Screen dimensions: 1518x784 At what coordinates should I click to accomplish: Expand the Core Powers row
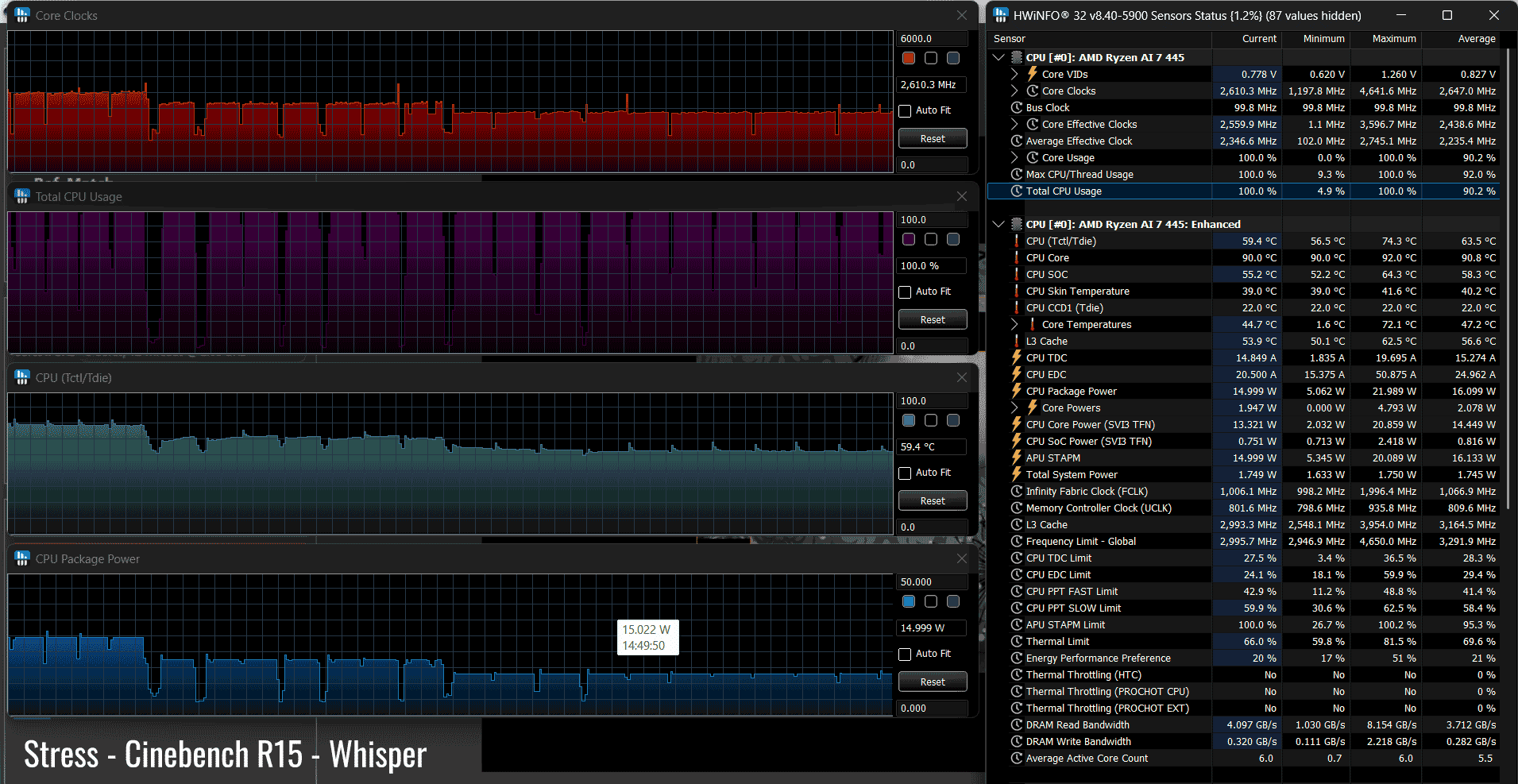point(1014,407)
